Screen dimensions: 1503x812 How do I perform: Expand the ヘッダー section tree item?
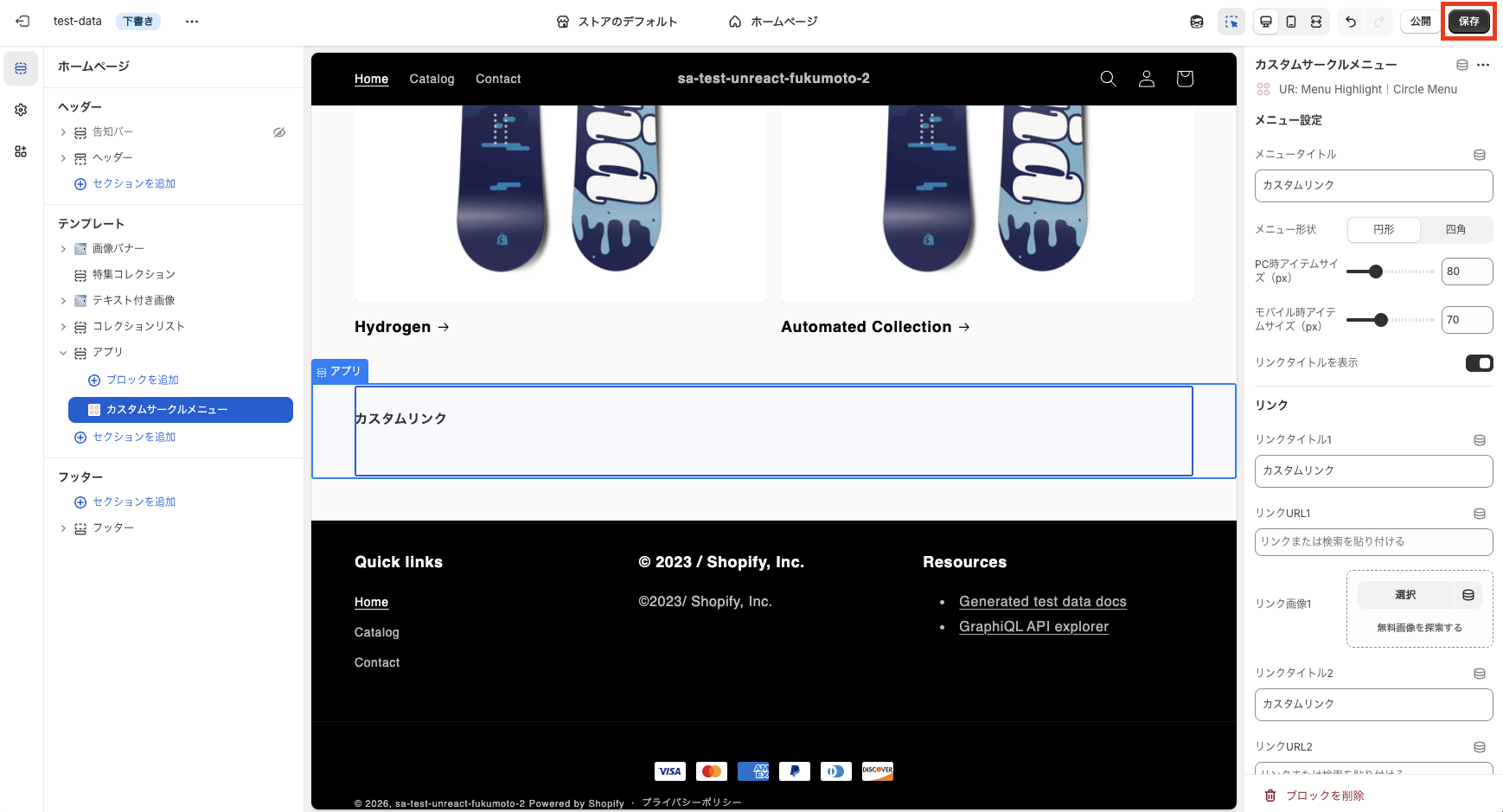tap(62, 157)
